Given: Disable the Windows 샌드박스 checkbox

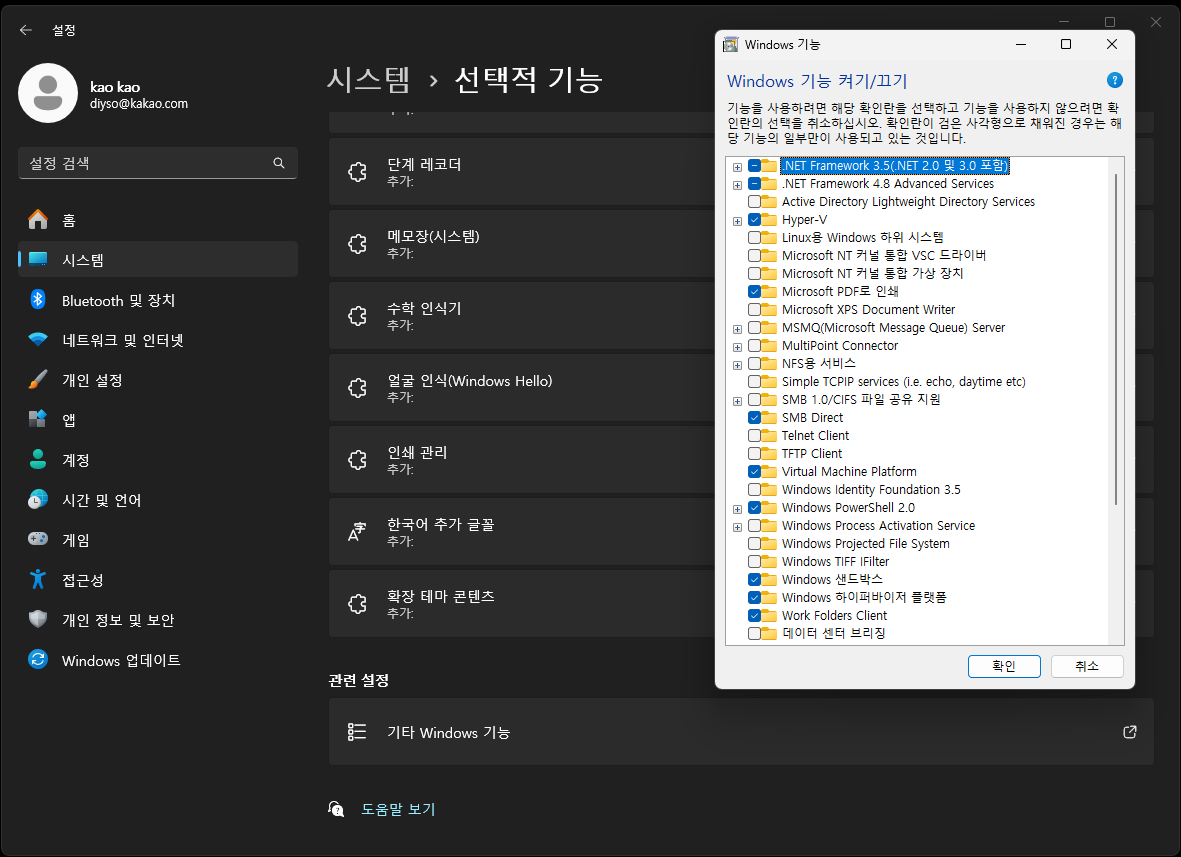Looking at the screenshot, I should pyautogui.click(x=754, y=580).
